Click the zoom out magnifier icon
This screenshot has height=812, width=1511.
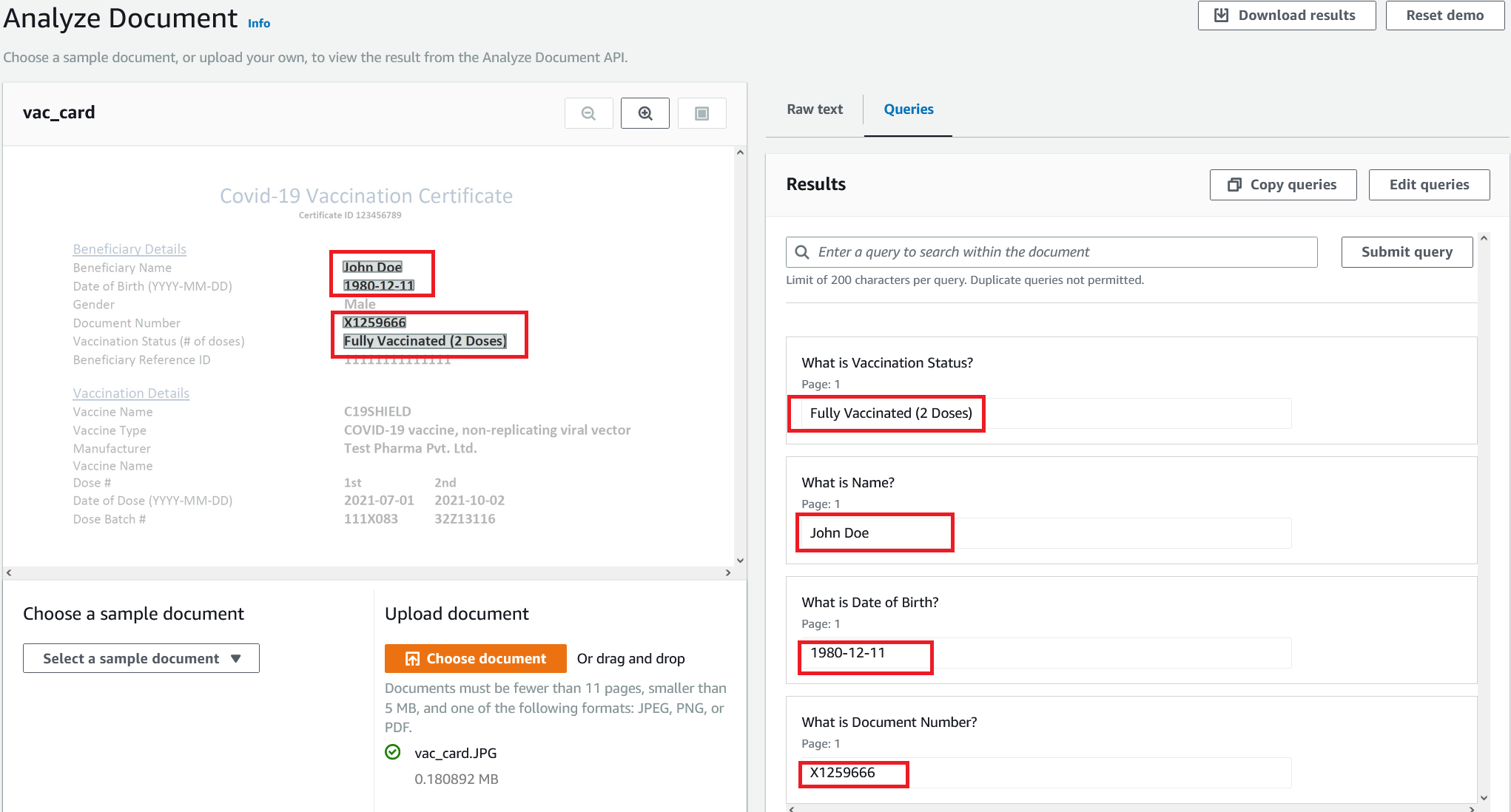[x=588, y=113]
